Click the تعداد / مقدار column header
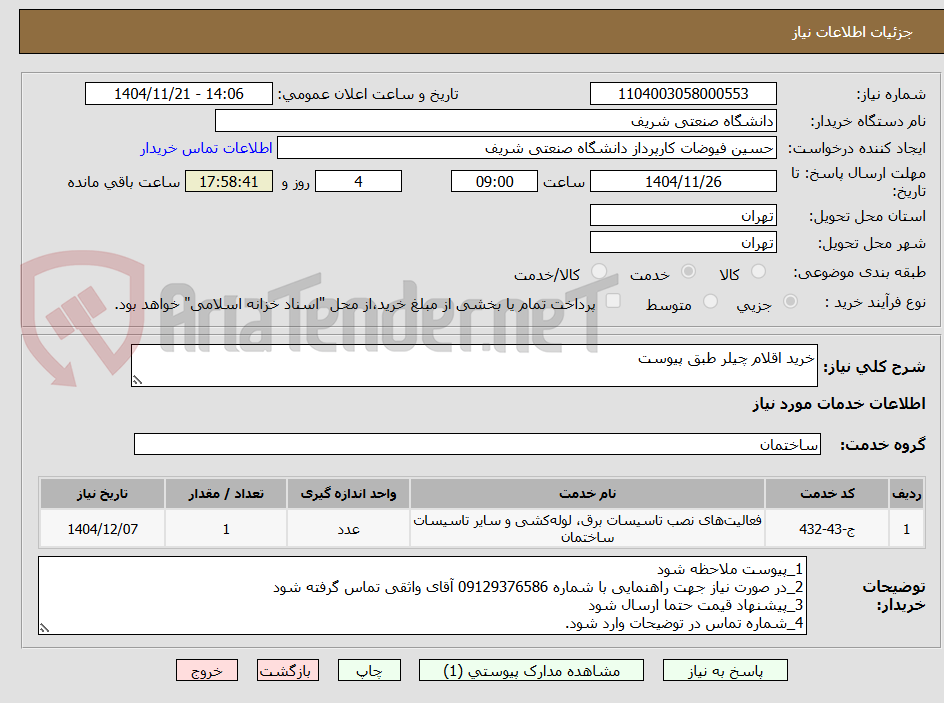This screenshot has width=944, height=703. click(x=226, y=494)
